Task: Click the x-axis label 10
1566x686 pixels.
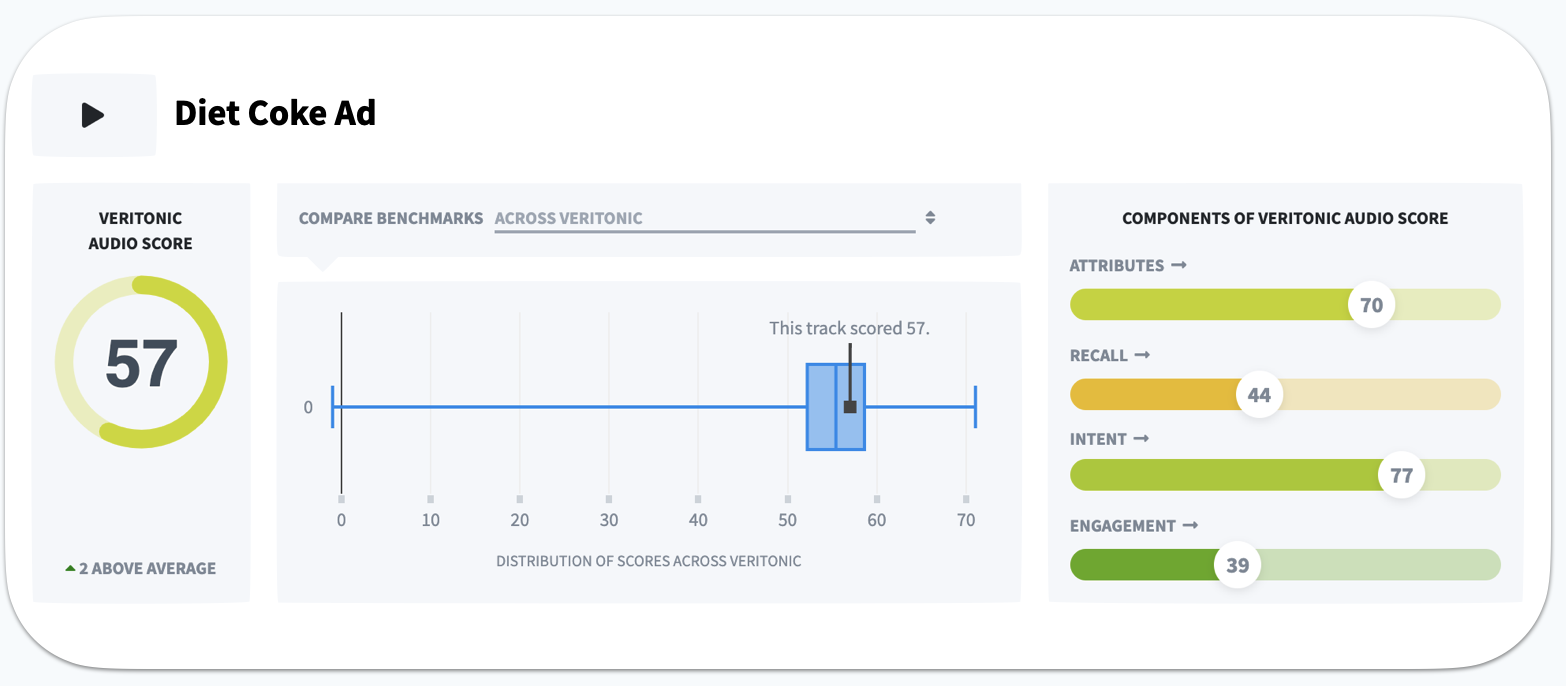Action: 430,520
